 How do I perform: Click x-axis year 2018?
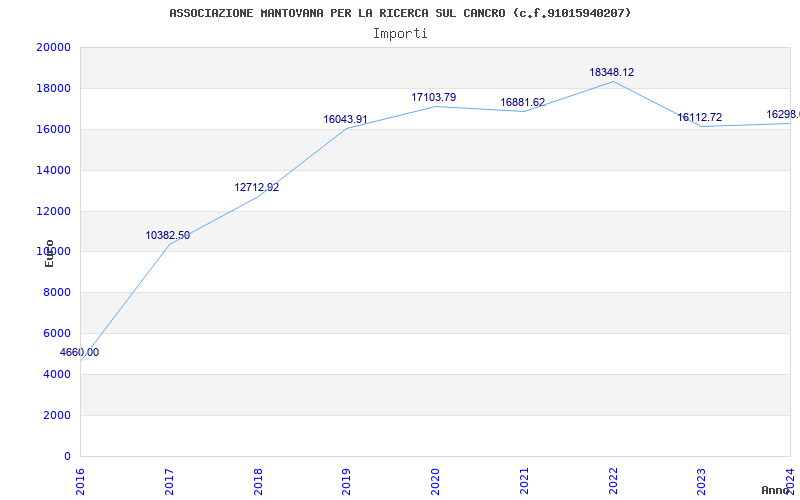[x=258, y=482]
